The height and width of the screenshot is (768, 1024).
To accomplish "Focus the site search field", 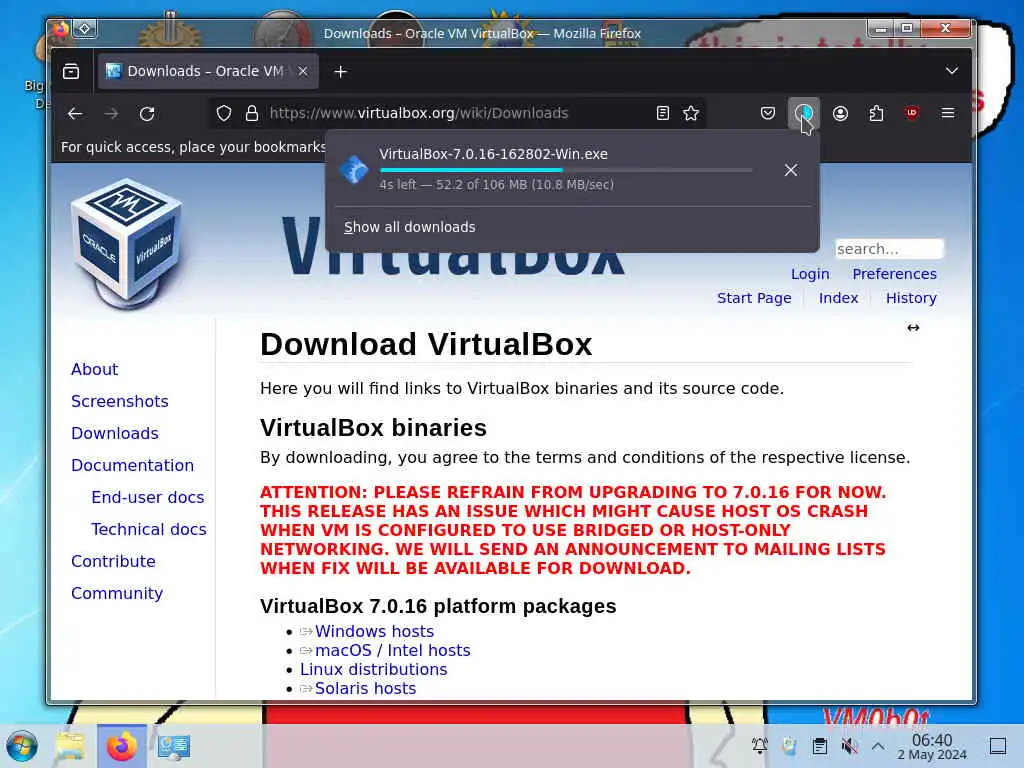I will pyautogui.click(x=889, y=249).
